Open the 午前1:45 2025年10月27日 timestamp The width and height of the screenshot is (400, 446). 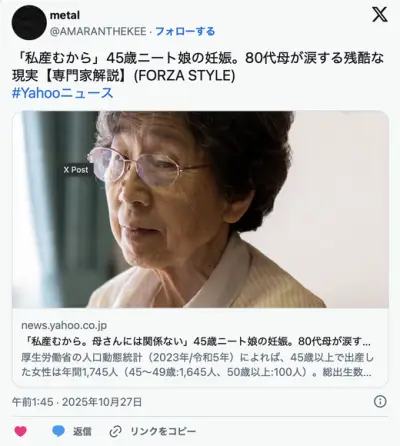pos(77,402)
